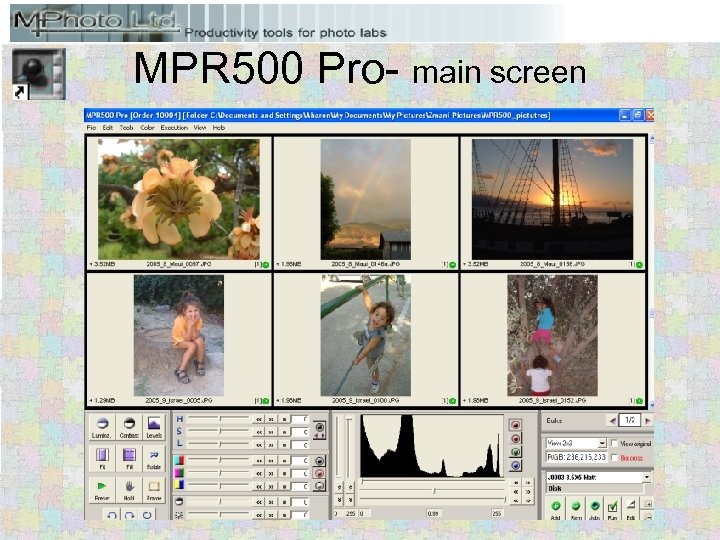
Task: Open the Color menu
Action: coord(147,128)
